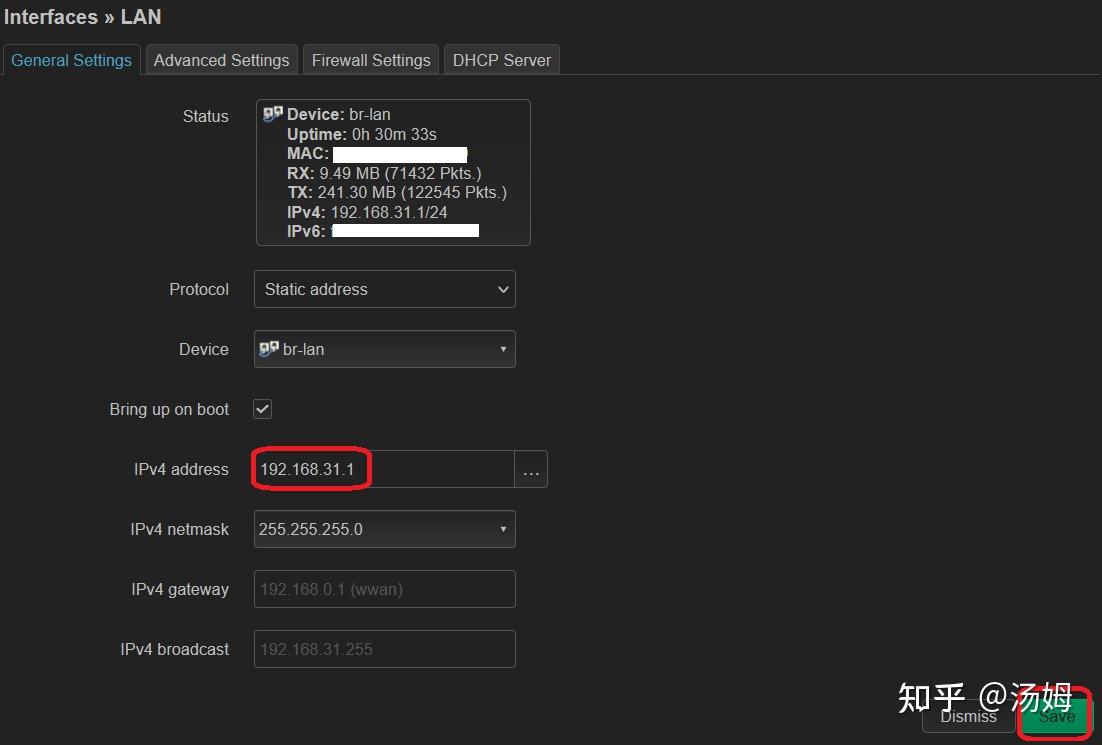Open the Protocol dropdown showing Static address

point(384,289)
